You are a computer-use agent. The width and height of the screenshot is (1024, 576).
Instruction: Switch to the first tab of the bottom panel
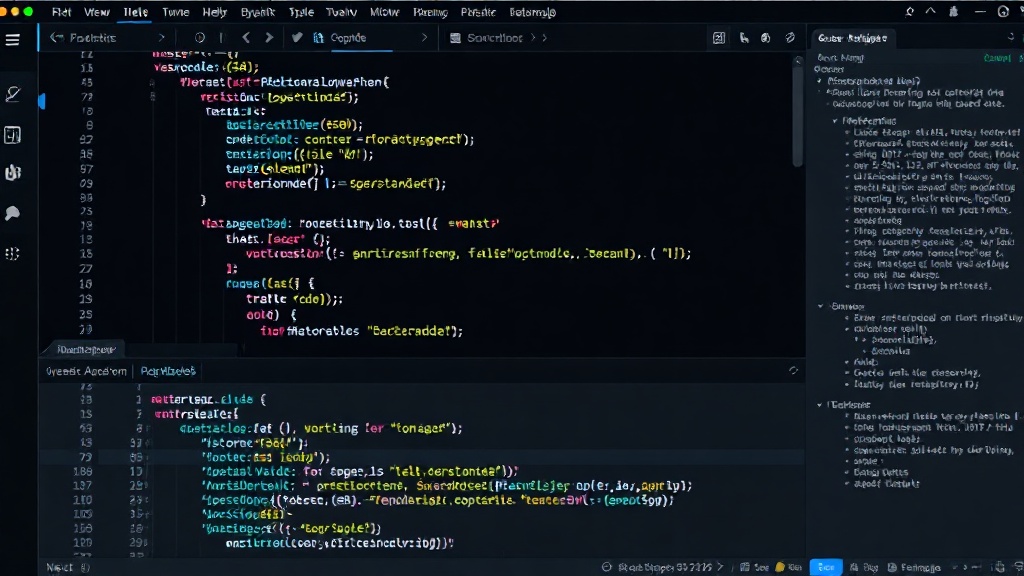[x=86, y=371]
